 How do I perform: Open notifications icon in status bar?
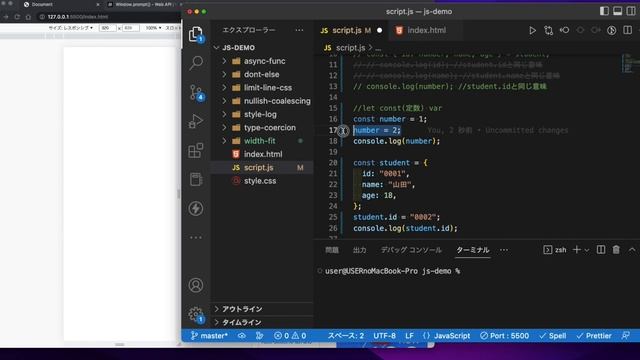[625, 336]
